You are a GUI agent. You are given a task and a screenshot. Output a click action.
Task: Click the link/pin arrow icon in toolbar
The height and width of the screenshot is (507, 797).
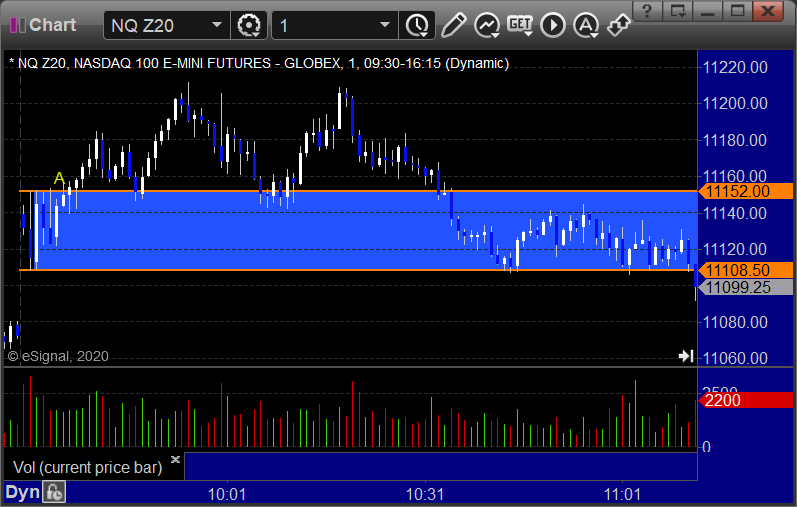619,25
